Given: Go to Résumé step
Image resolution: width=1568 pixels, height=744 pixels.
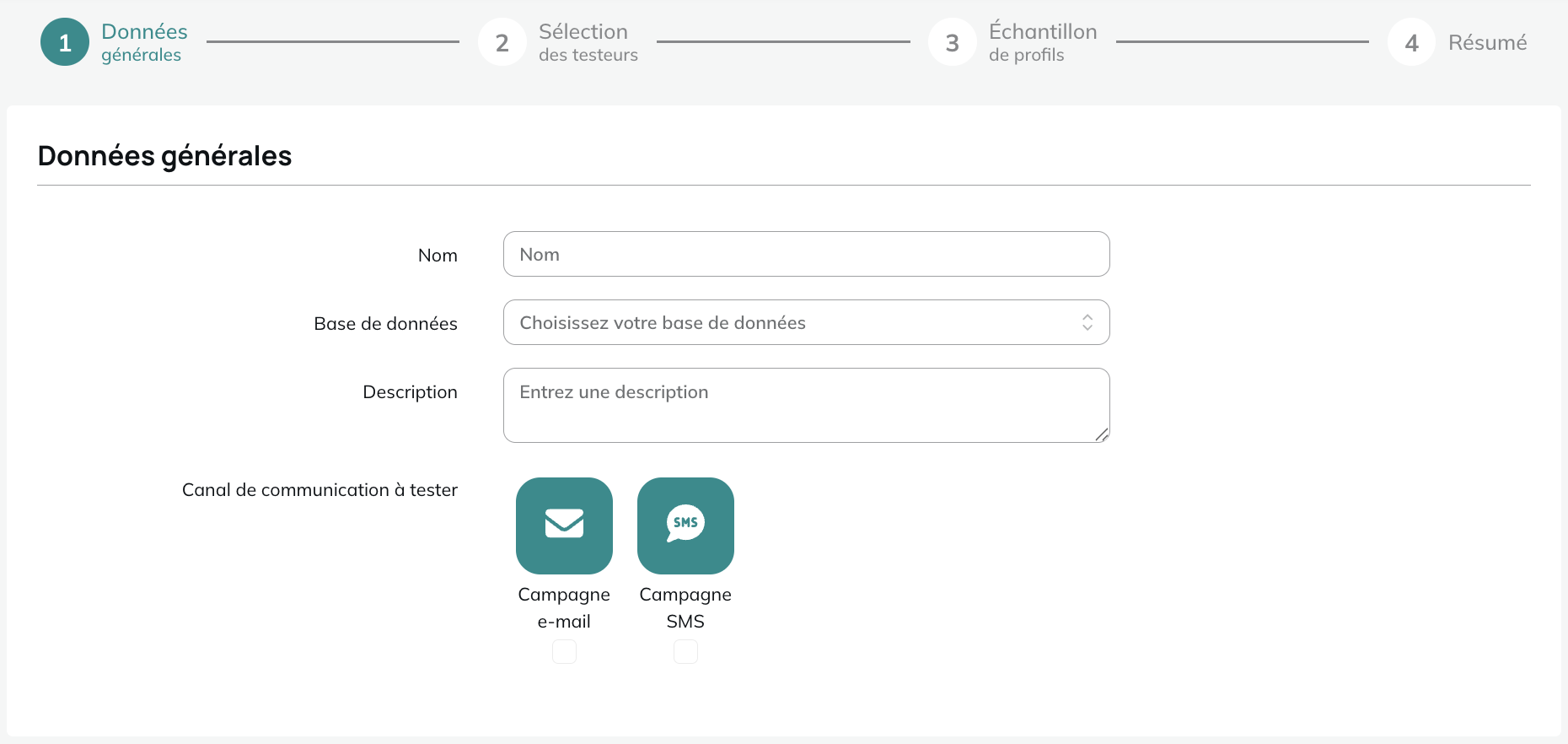Looking at the screenshot, I should (1488, 42).
